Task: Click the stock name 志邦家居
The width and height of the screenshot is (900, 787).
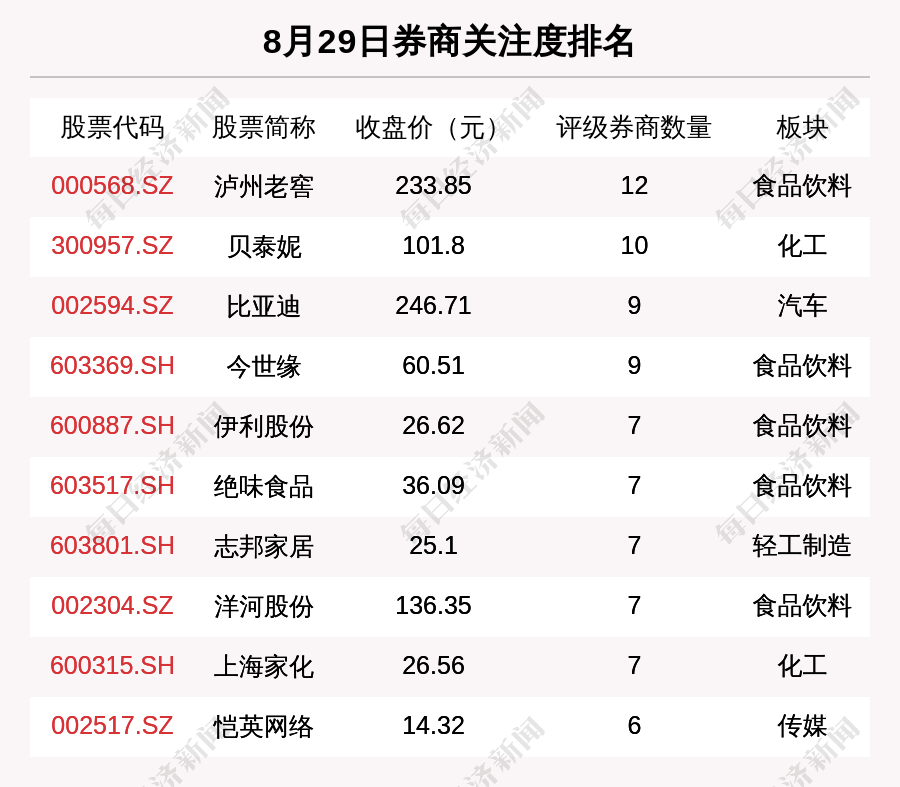Action: pyautogui.click(x=263, y=546)
